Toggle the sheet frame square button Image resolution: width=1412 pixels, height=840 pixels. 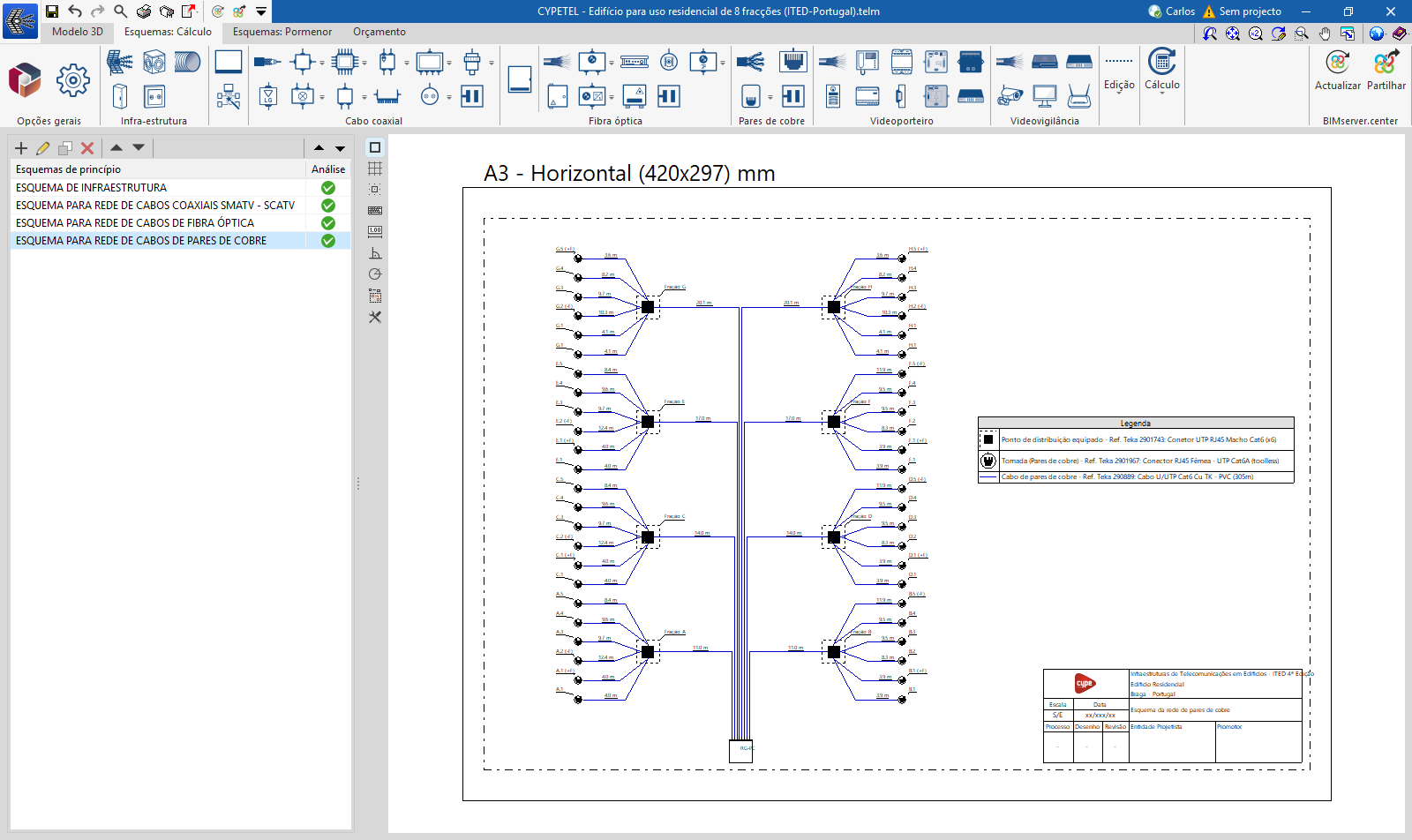click(x=375, y=147)
